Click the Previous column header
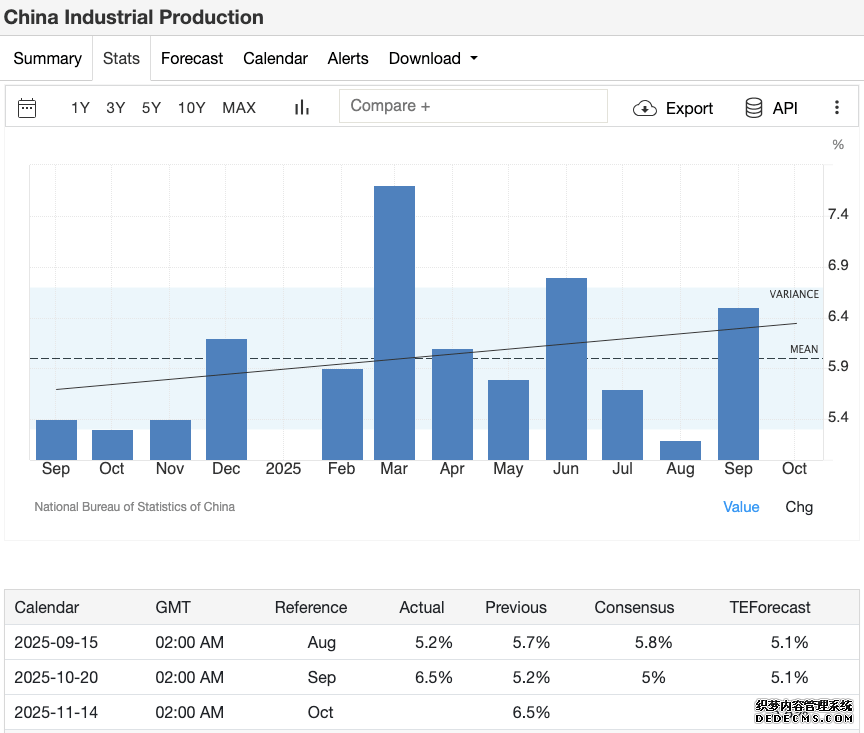Screen dimensions: 864x733 coord(516,607)
